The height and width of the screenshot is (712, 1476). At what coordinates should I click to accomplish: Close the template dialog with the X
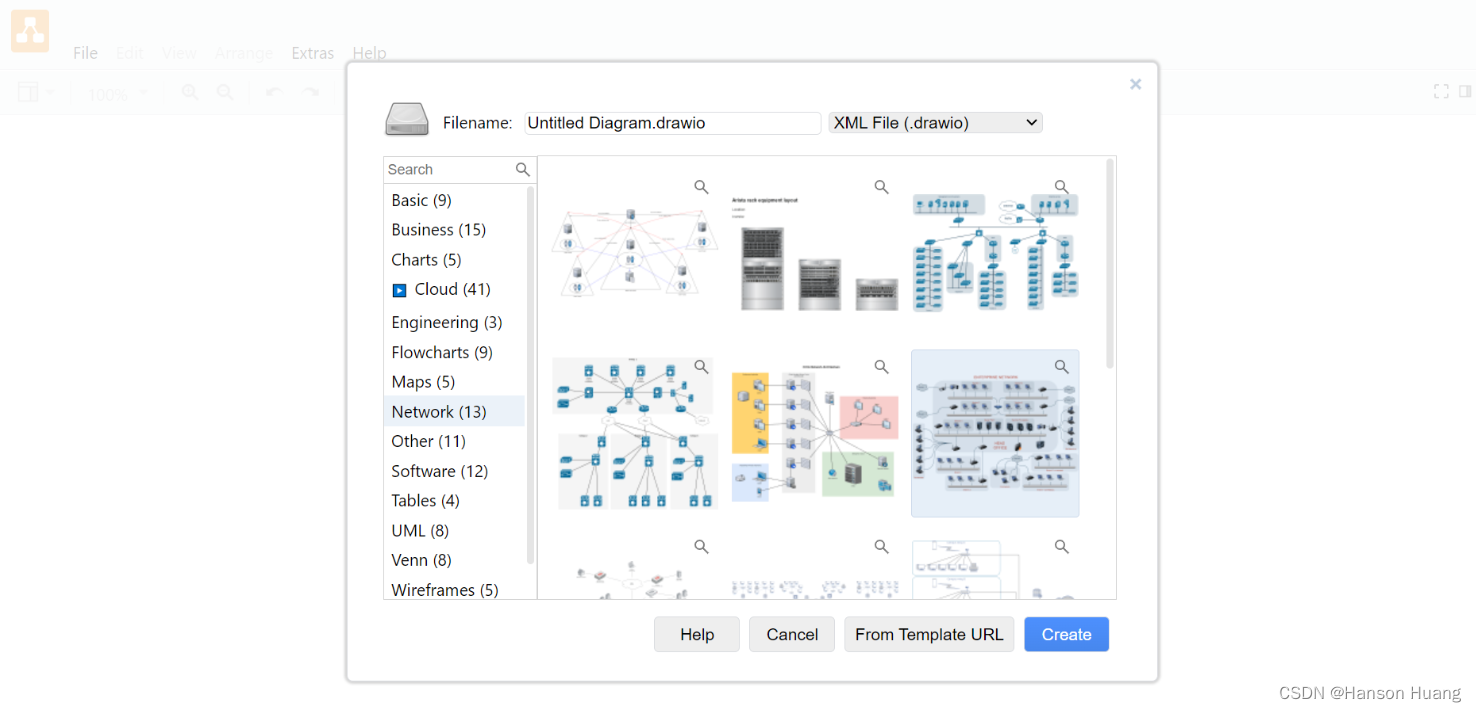point(1136,84)
